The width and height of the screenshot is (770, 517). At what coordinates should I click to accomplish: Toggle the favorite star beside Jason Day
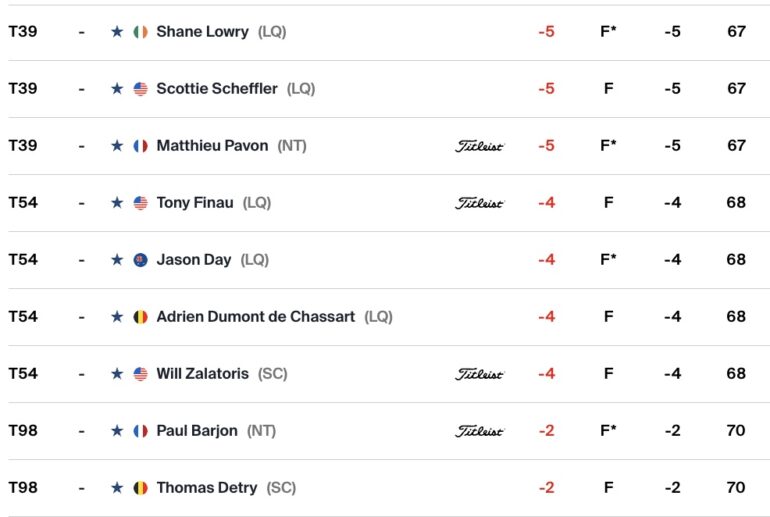click(117, 260)
